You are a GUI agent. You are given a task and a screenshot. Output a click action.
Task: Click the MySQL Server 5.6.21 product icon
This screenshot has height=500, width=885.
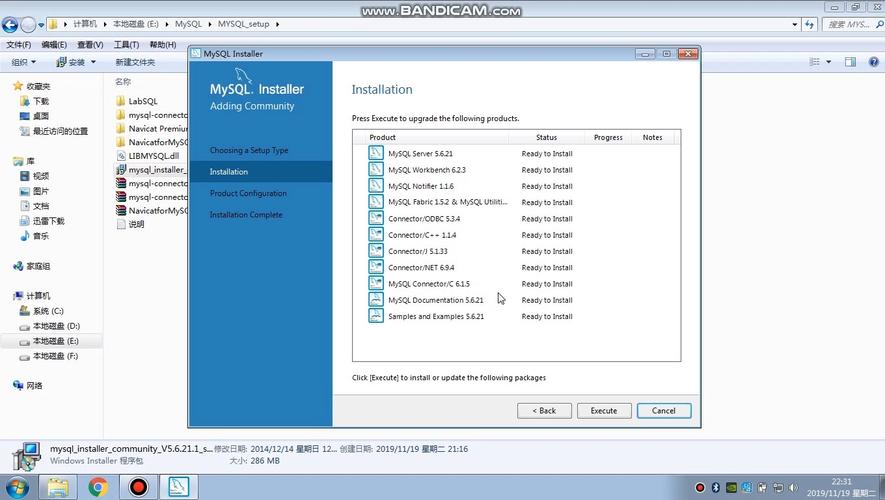(x=376, y=153)
